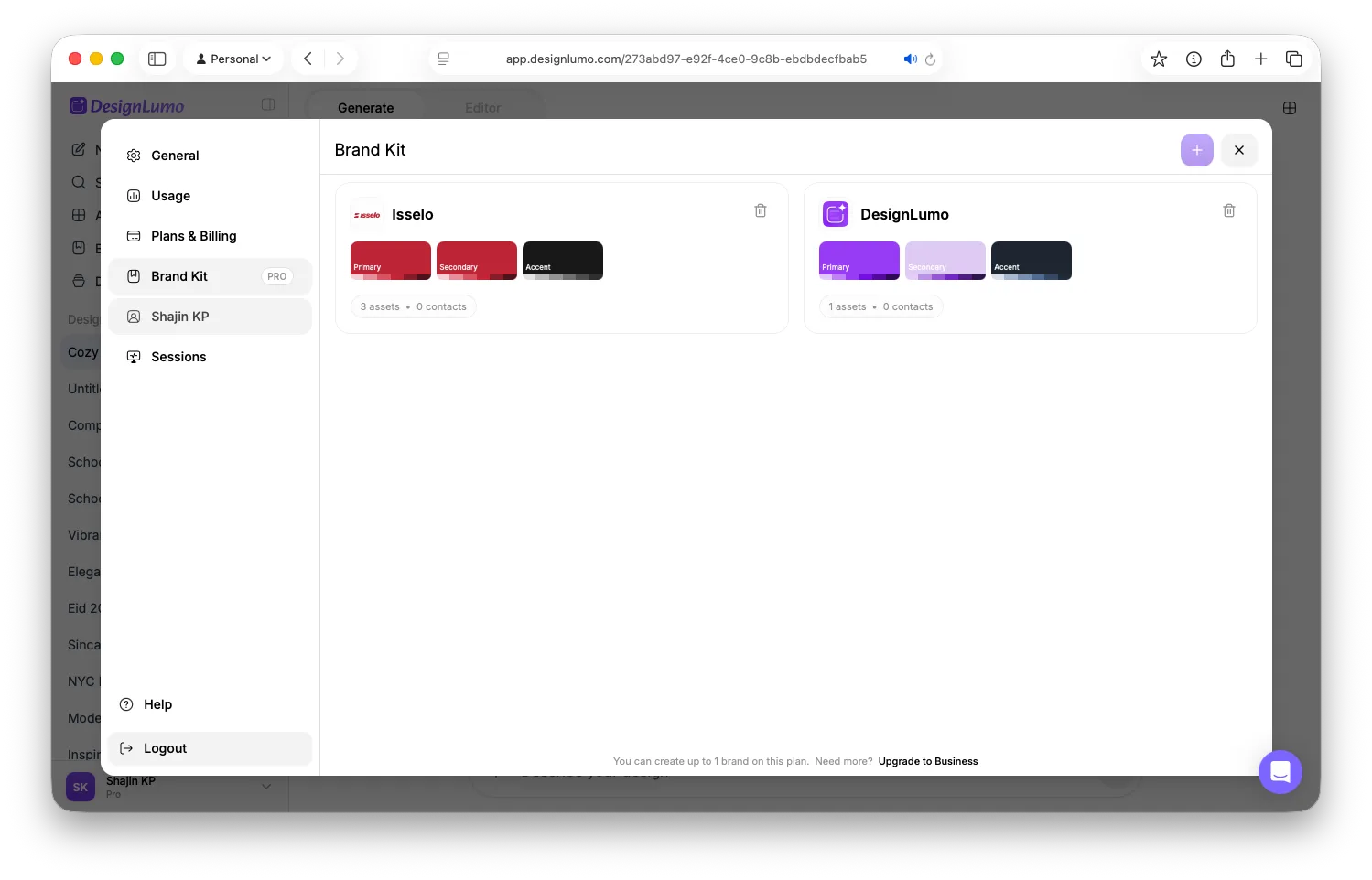Image resolution: width=1372 pixels, height=880 pixels.
Task: Select Brand Kit in settings sidebar
Action: 210,276
